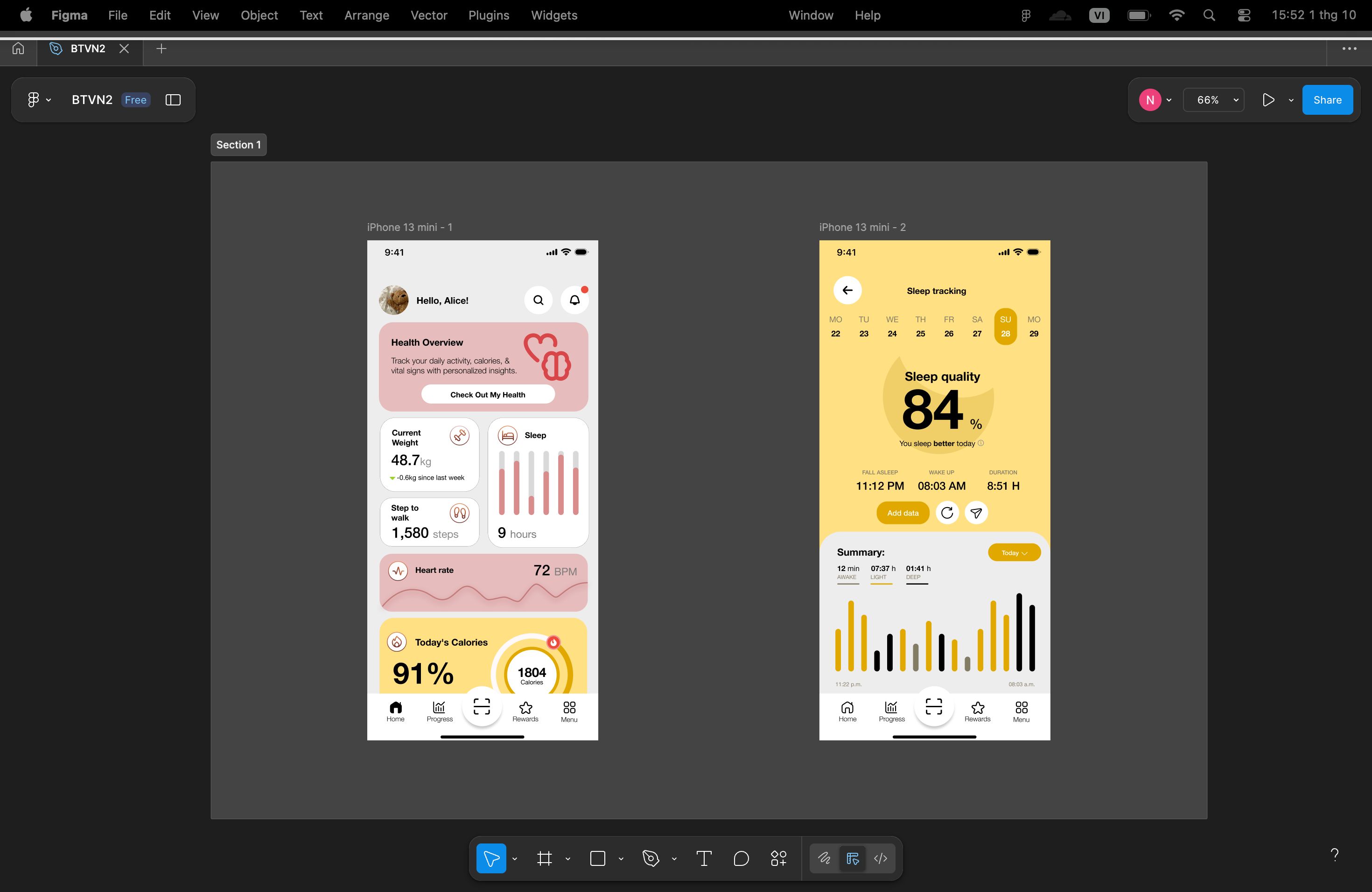The height and width of the screenshot is (892, 1372).
Task: Switch to Draw mode toggle
Action: pyautogui.click(x=824, y=858)
